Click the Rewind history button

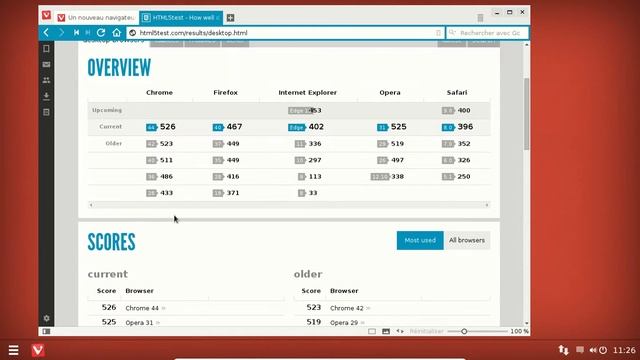(76, 33)
